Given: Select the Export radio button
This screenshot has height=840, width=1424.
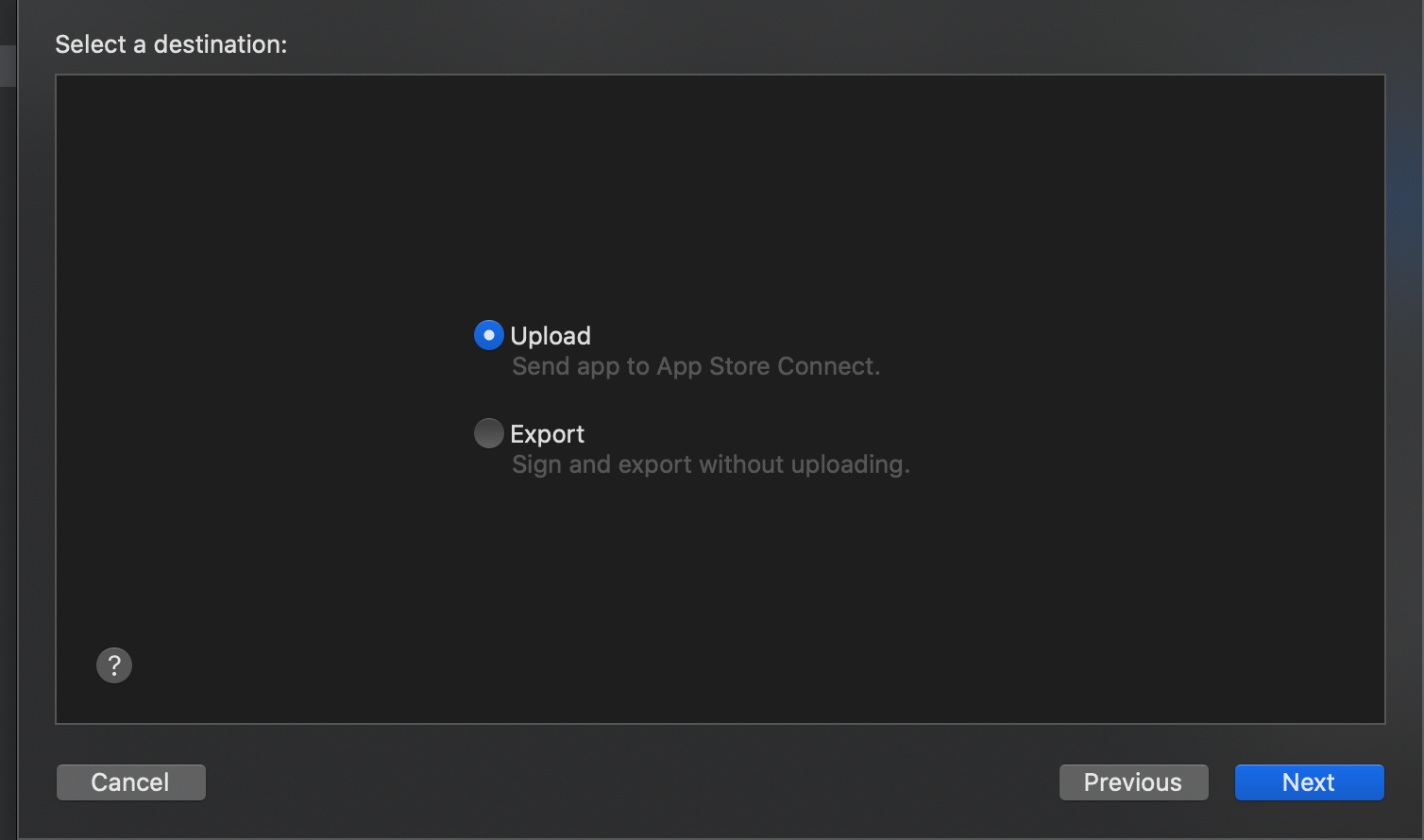Looking at the screenshot, I should click(488, 433).
